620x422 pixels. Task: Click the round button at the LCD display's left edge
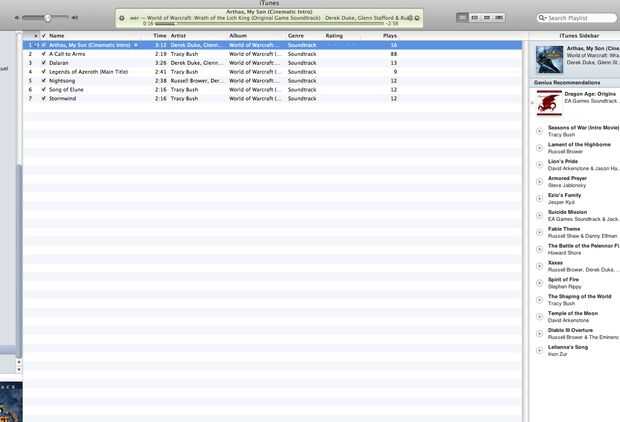[122, 18]
